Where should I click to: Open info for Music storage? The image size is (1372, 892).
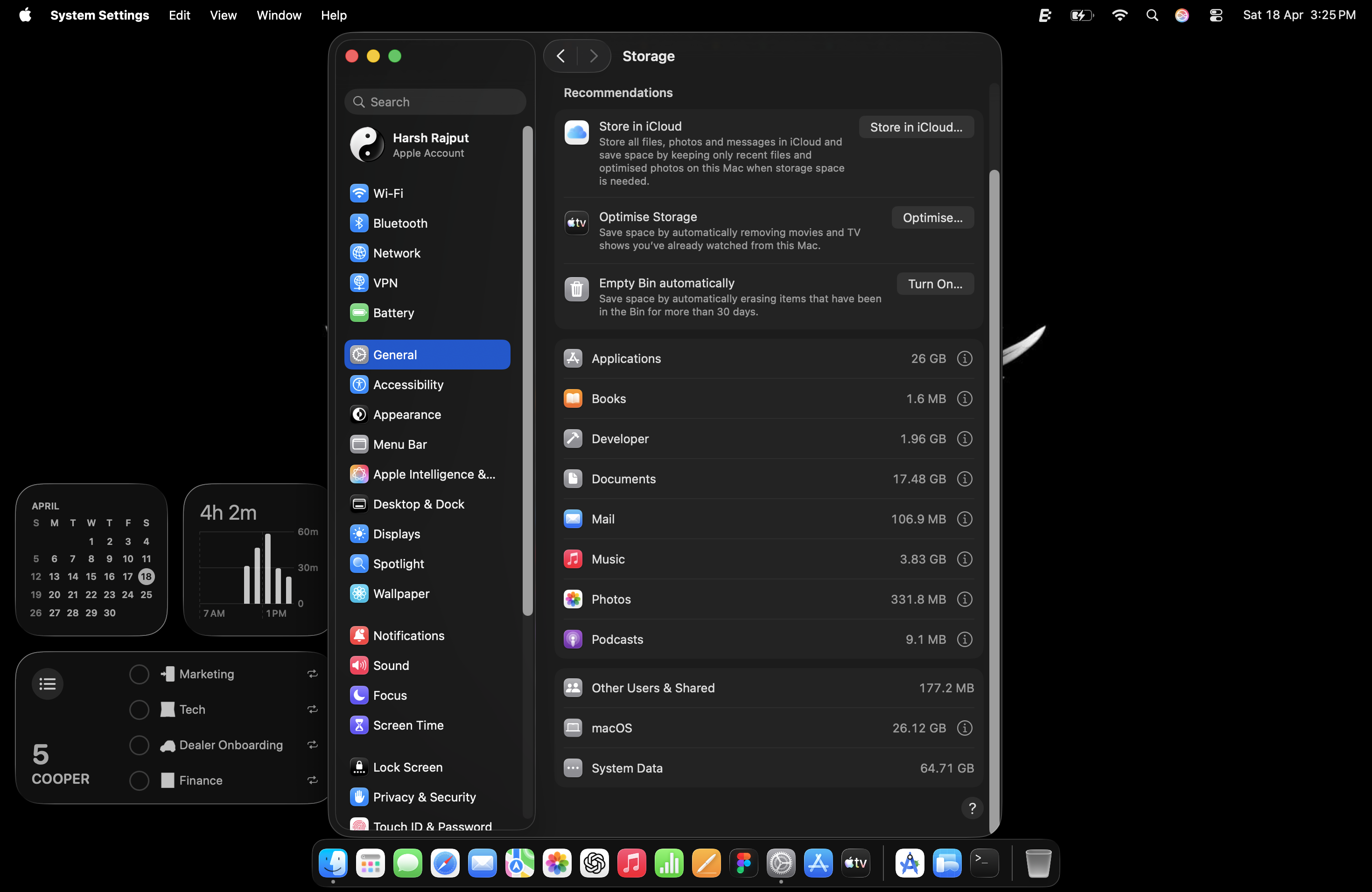point(965,559)
